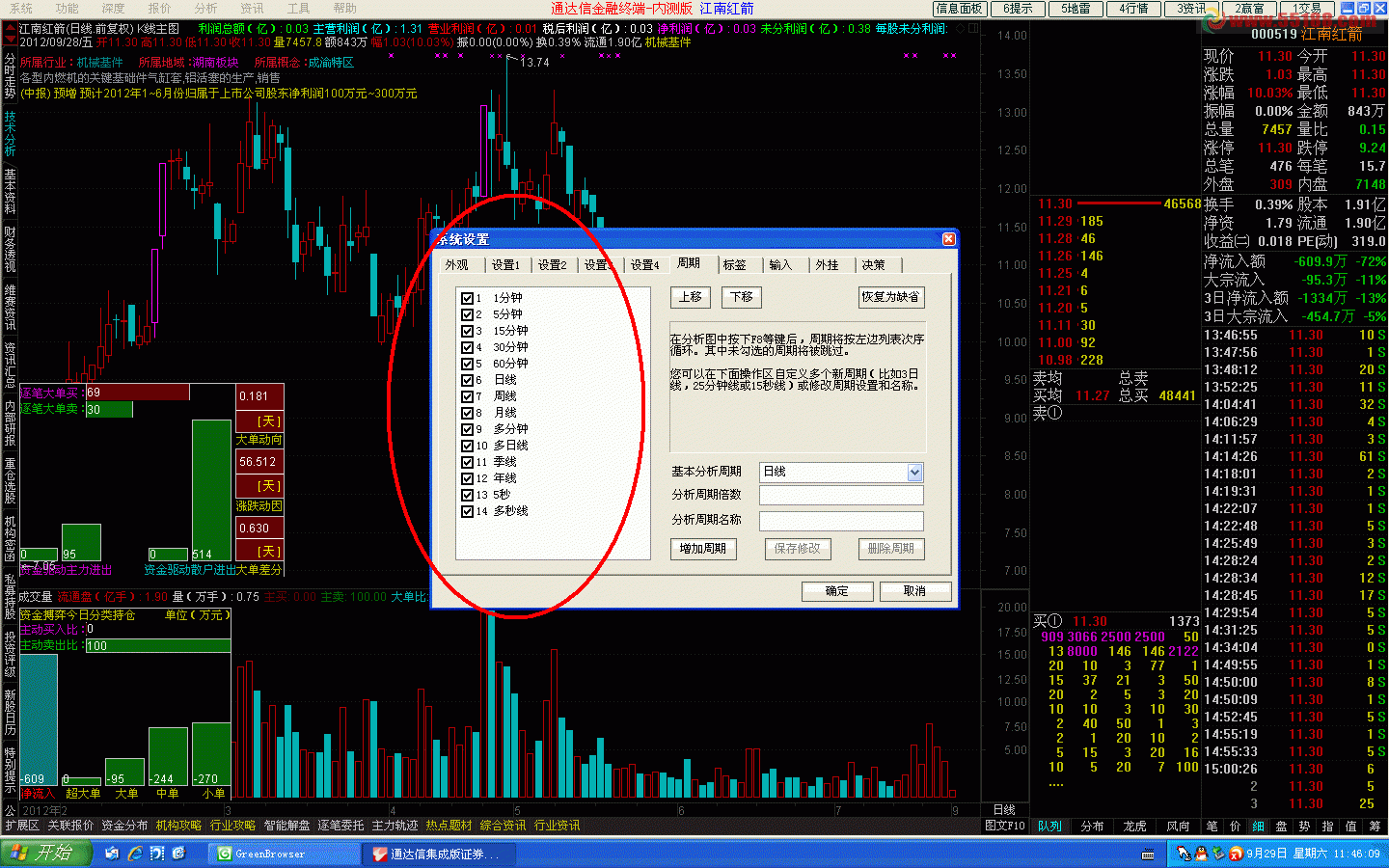Uncheck the 5分钟 period checkbox
This screenshot has width=1389, height=868.
[x=467, y=314]
